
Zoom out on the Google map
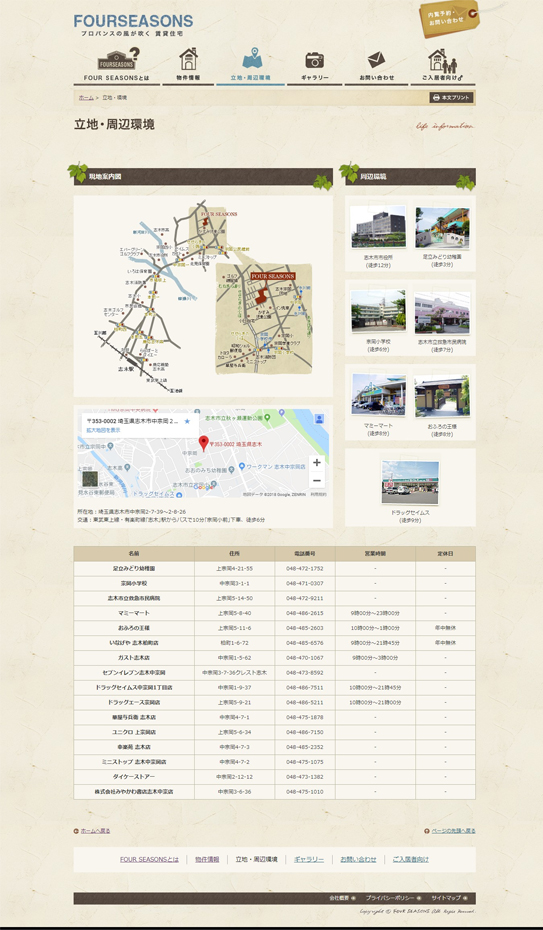[x=317, y=480]
